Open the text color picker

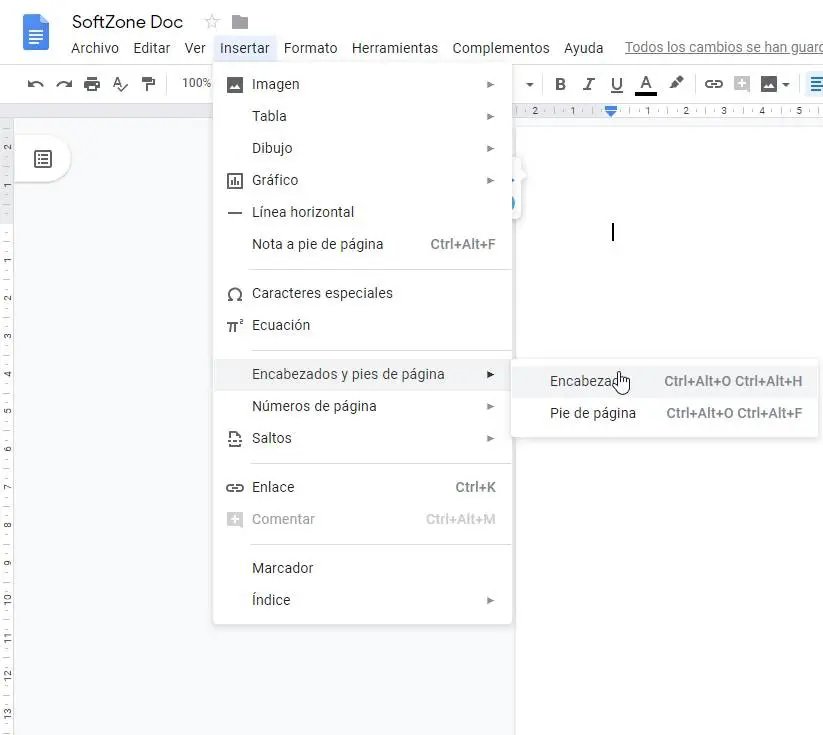(646, 84)
